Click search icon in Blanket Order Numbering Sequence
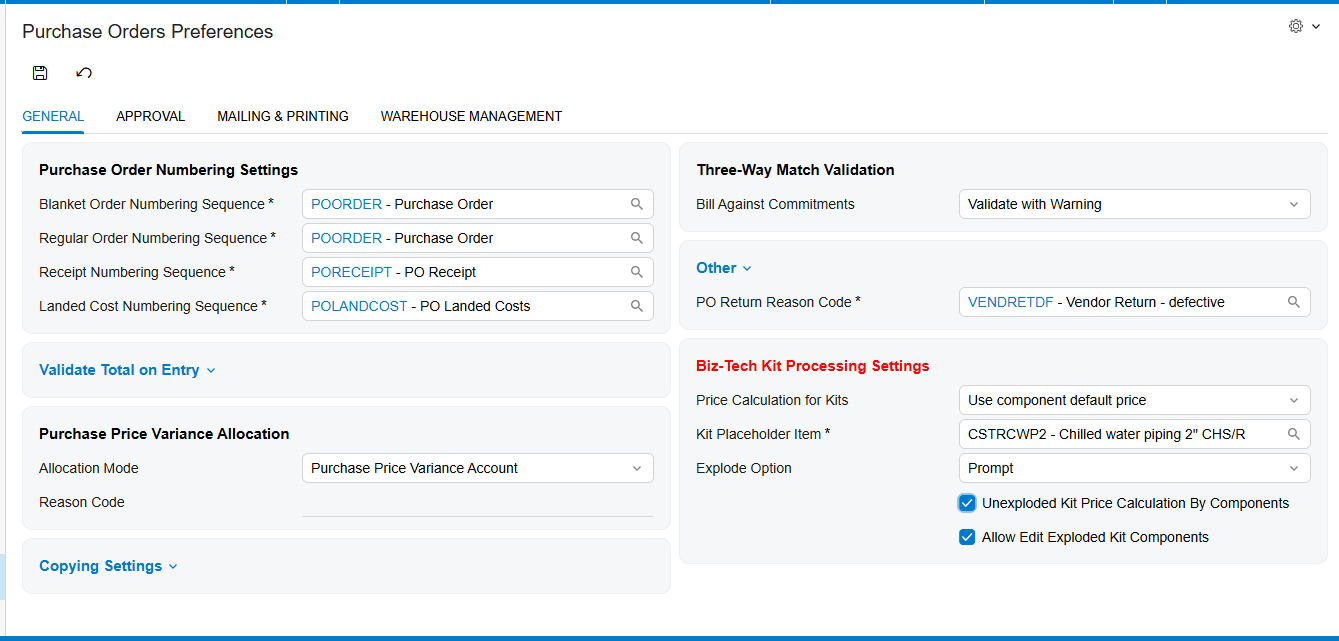 pos(637,204)
